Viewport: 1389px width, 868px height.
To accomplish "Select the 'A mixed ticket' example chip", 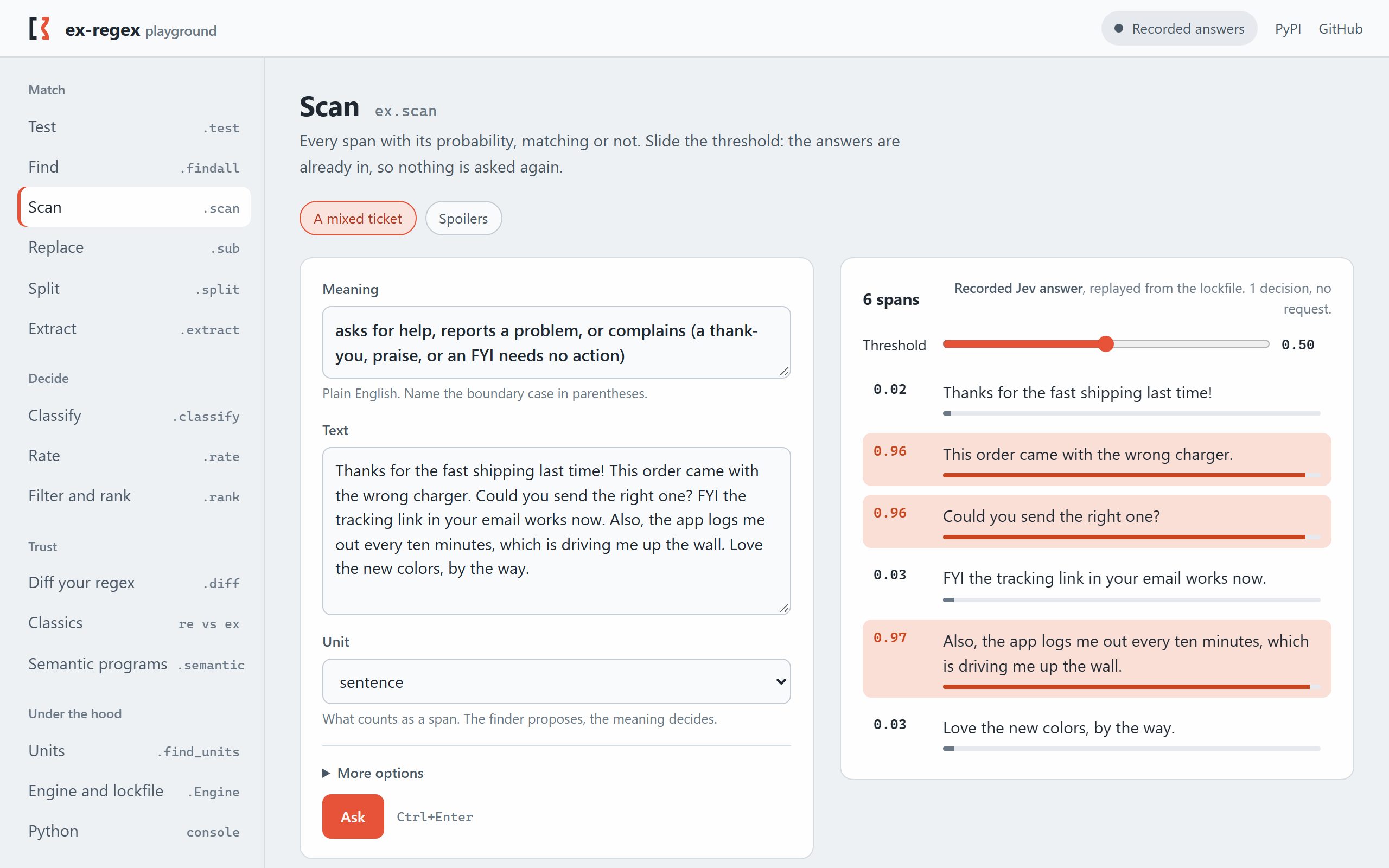I will pos(358,218).
